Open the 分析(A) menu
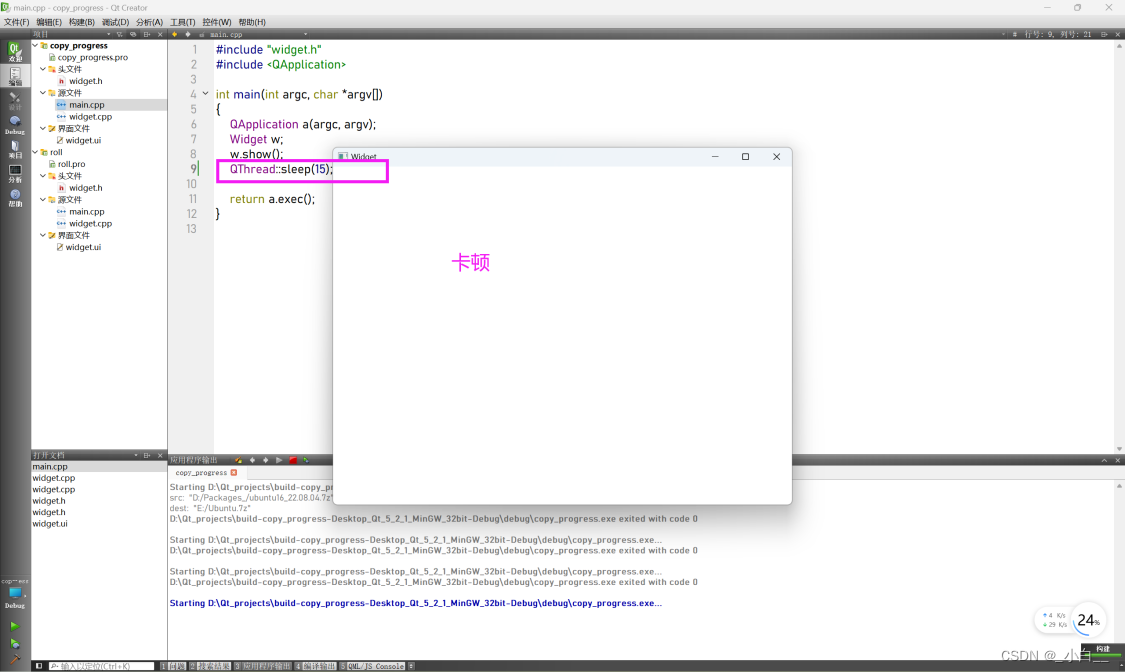 pos(149,22)
